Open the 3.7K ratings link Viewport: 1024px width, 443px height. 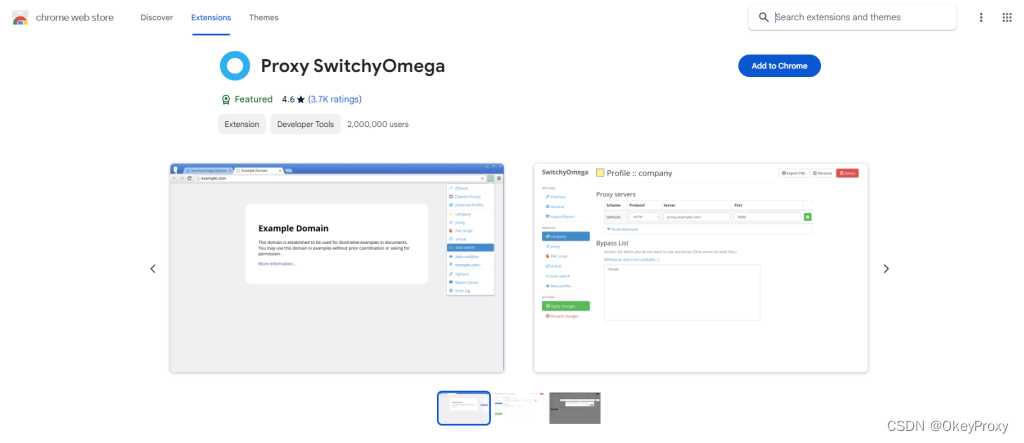[334, 99]
